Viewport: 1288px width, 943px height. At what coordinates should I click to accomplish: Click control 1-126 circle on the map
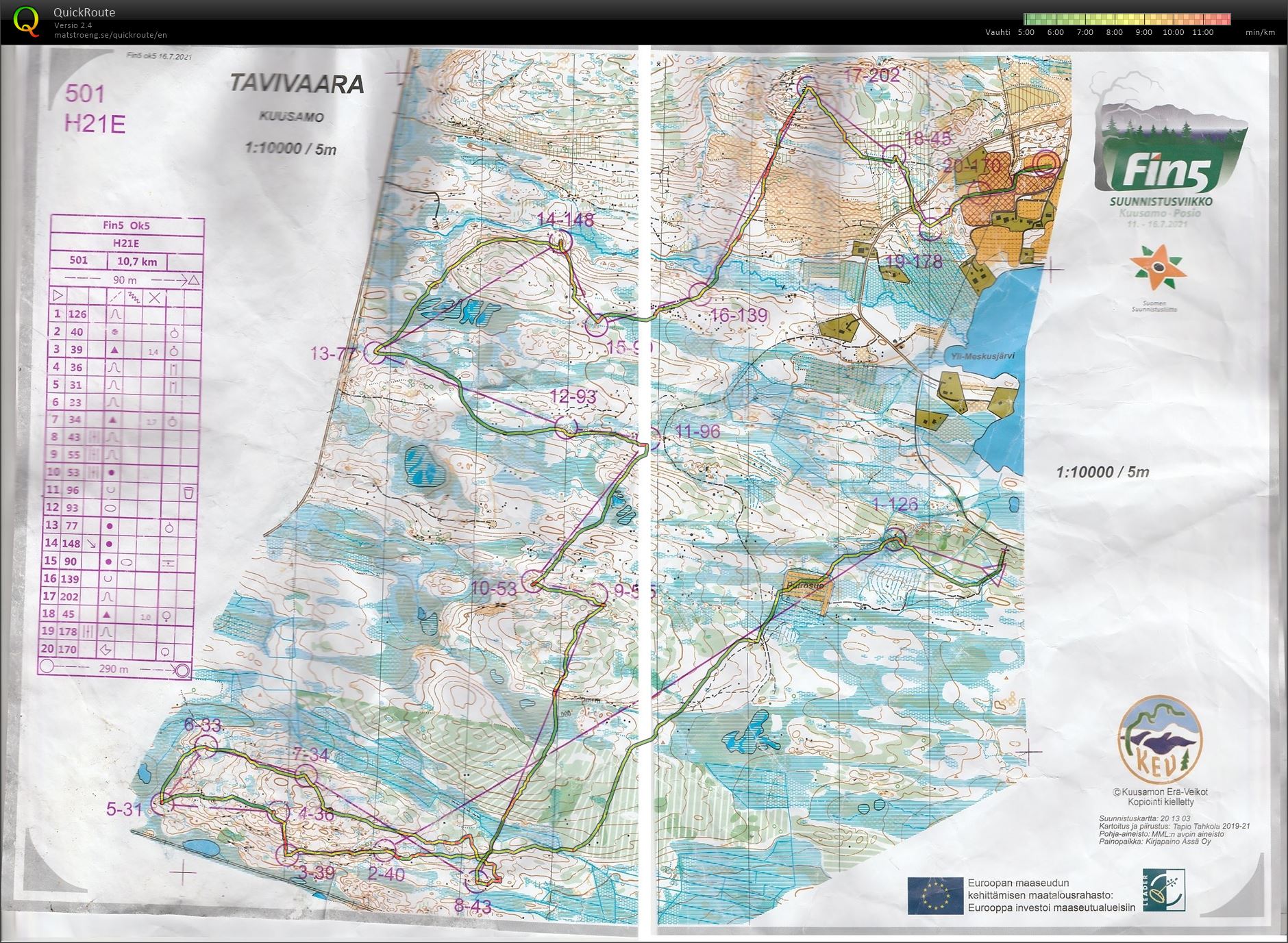[895, 540]
